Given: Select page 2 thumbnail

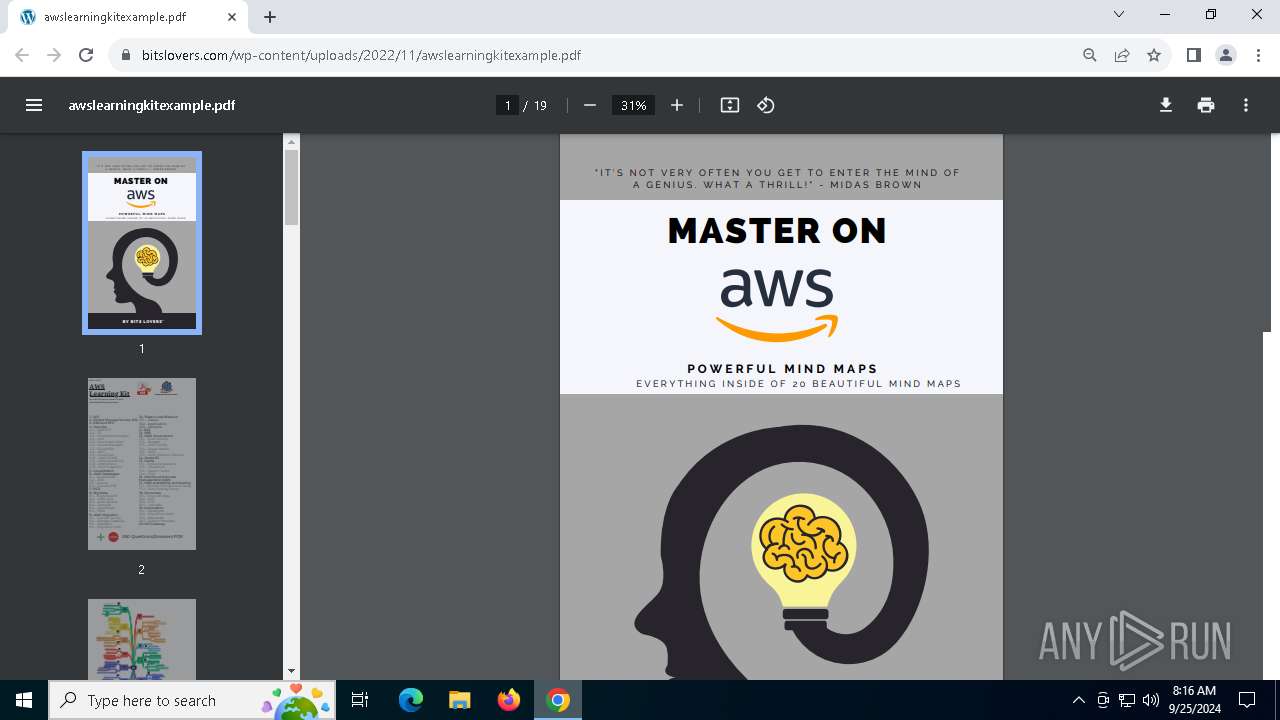Looking at the screenshot, I should 142,464.
